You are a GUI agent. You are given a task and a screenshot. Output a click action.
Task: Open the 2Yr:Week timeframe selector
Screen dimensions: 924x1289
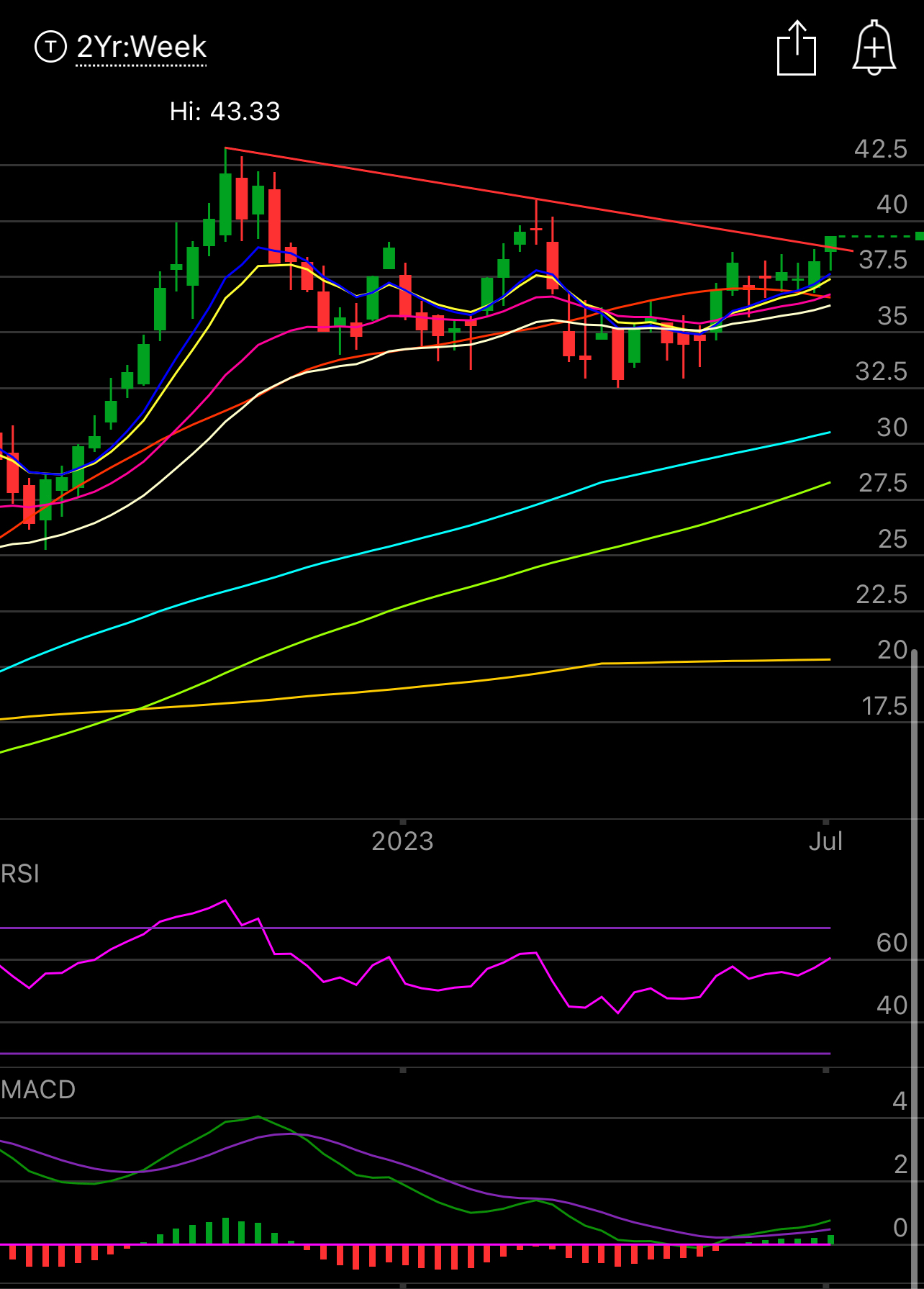coord(141,48)
